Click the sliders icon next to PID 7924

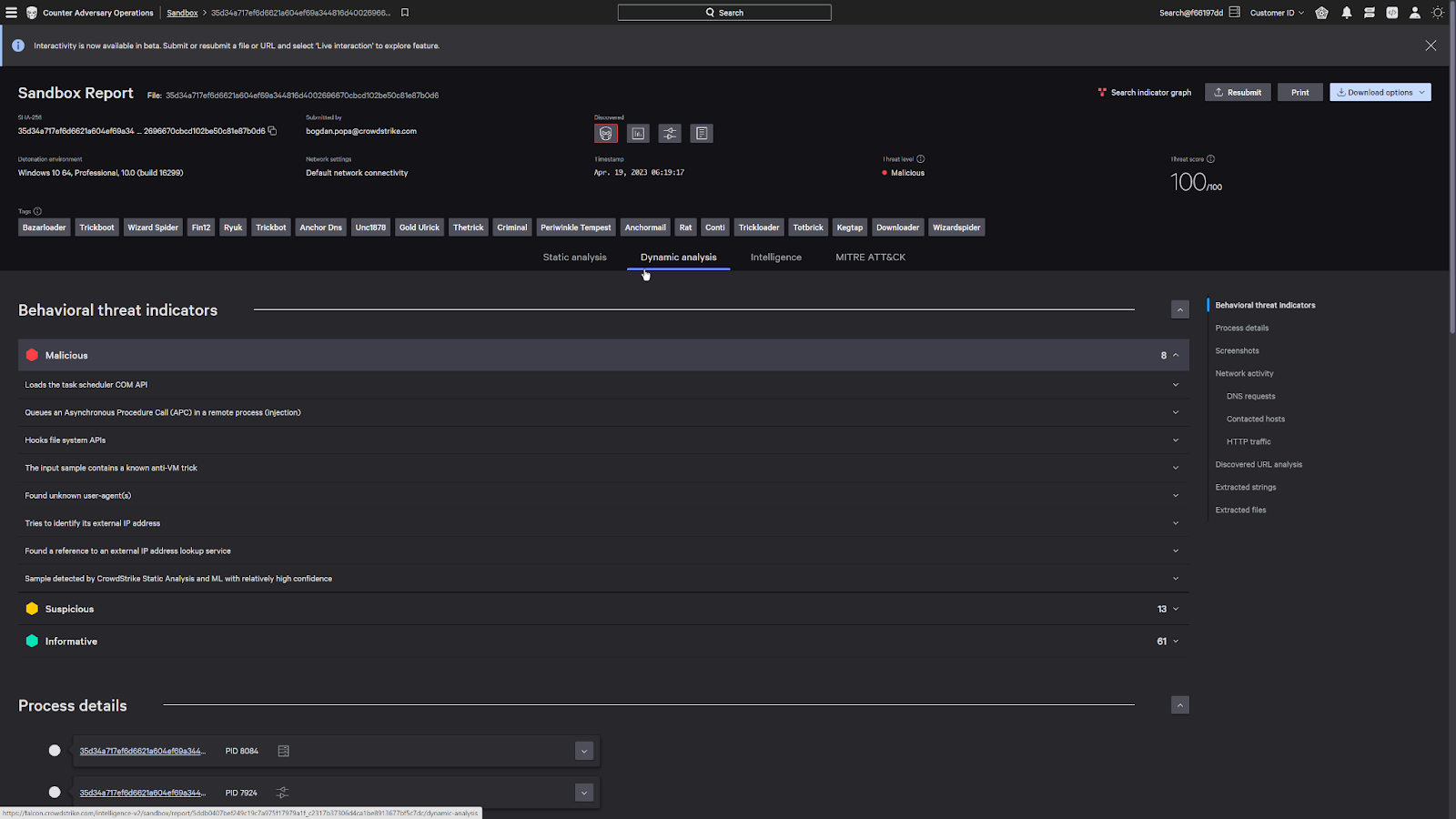coord(282,793)
